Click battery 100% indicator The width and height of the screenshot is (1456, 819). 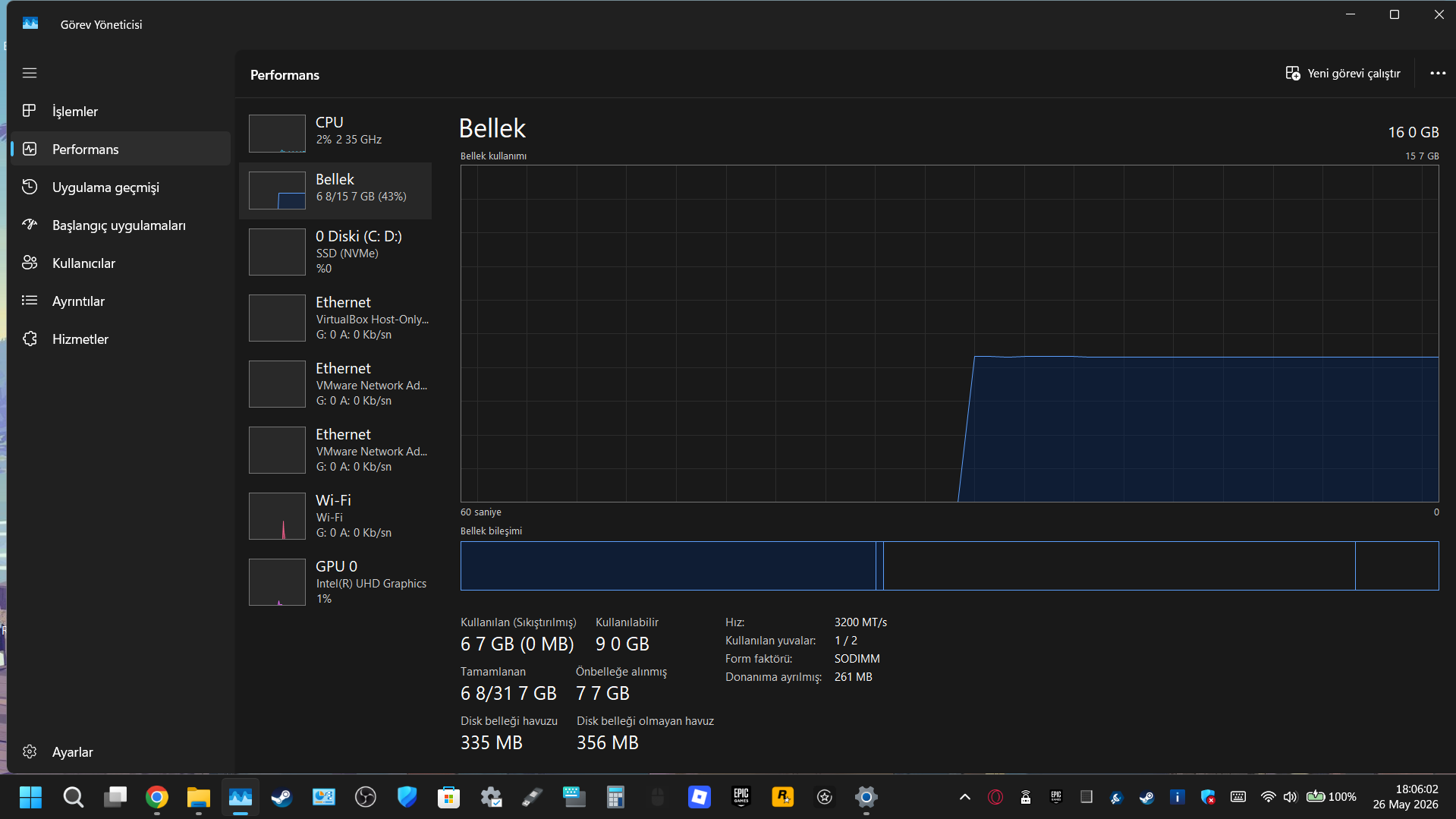point(1332,797)
